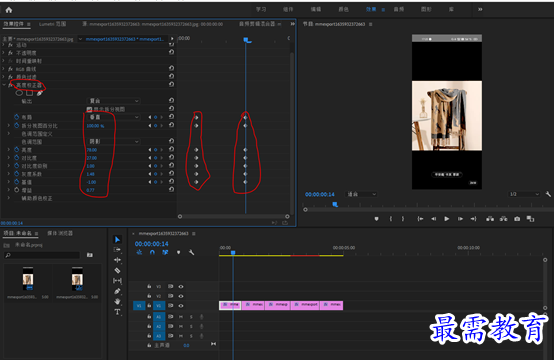Create rectangle mask for the effect

29,93
